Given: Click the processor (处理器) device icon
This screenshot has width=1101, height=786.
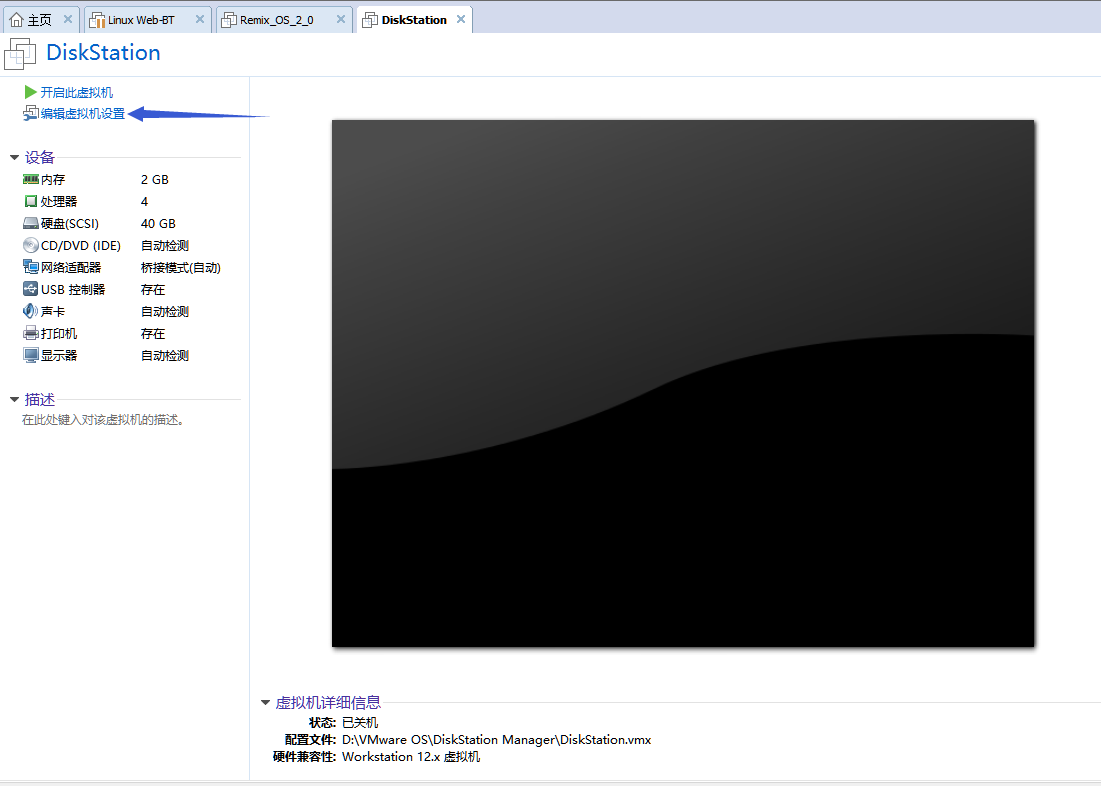Looking at the screenshot, I should [x=30, y=202].
